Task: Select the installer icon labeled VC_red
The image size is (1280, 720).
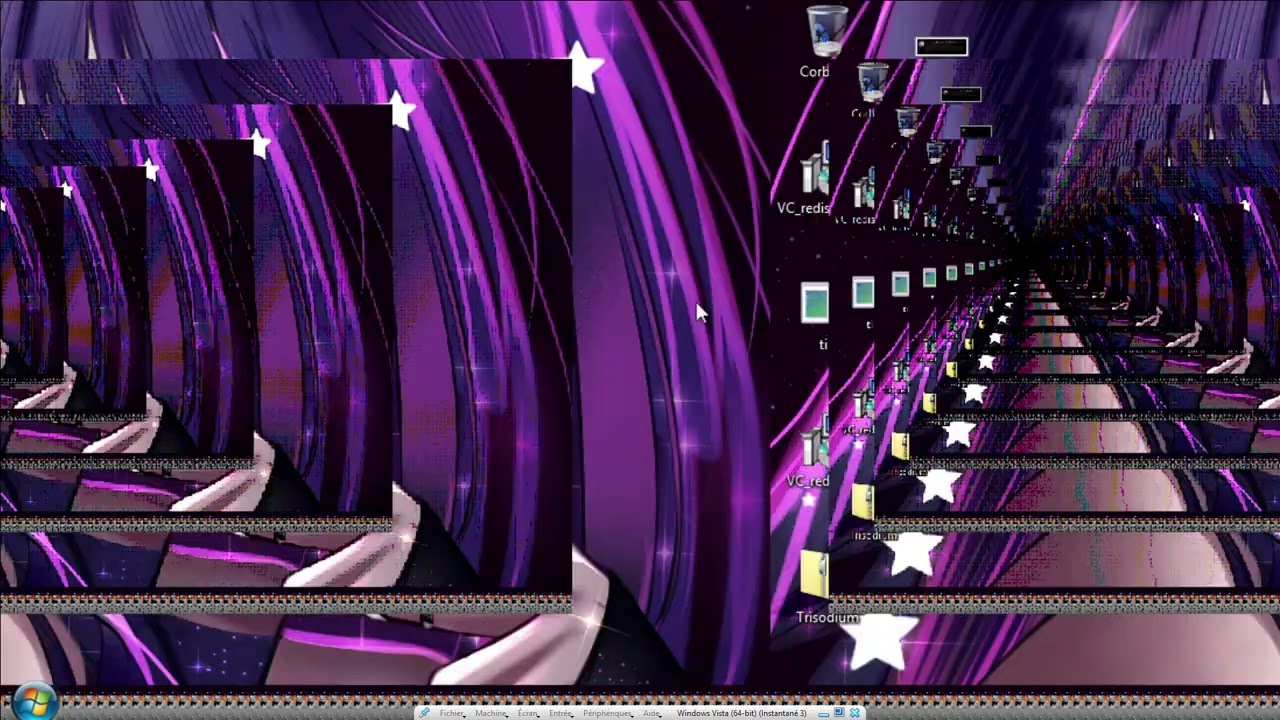Action: [814, 440]
